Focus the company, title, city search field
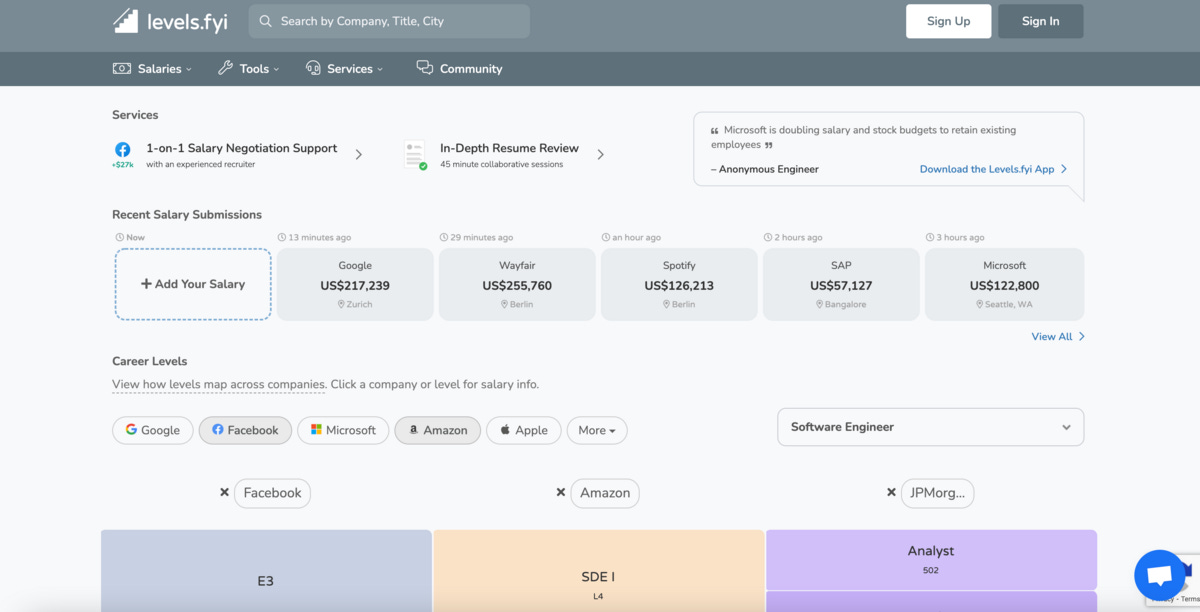Image resolution: width=1200 pixels, height=612 pixels. [389, 21]
